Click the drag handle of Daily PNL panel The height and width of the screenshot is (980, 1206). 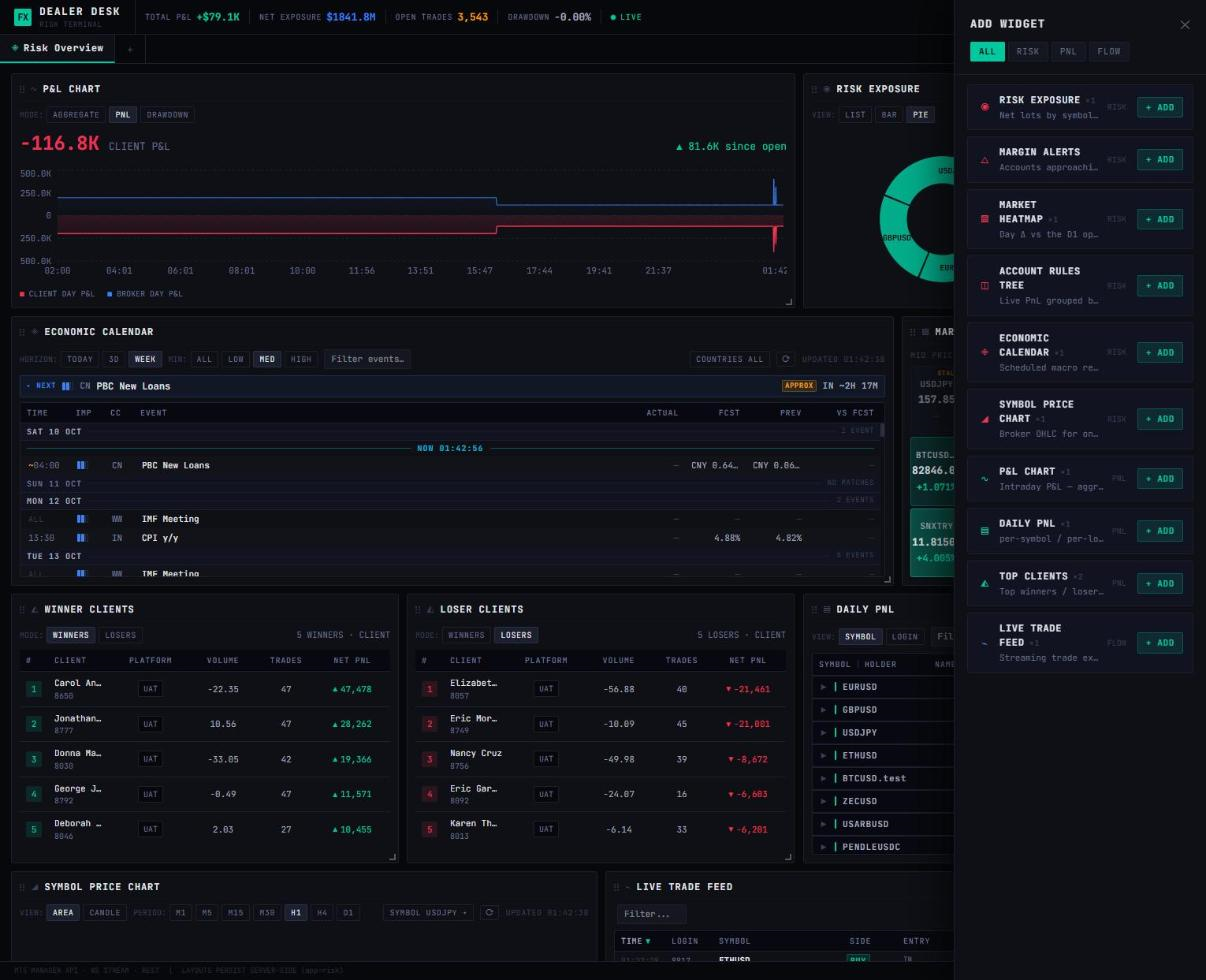[x=814, y=609]
